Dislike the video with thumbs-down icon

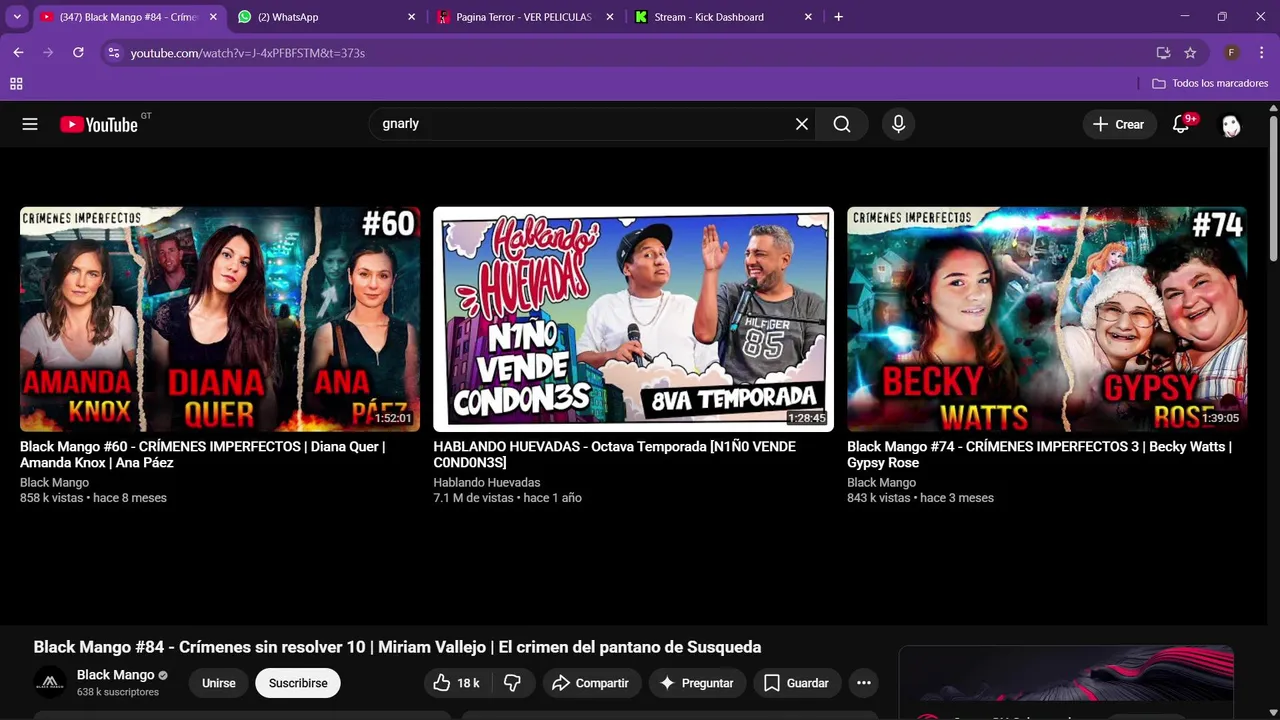point(512,683)
